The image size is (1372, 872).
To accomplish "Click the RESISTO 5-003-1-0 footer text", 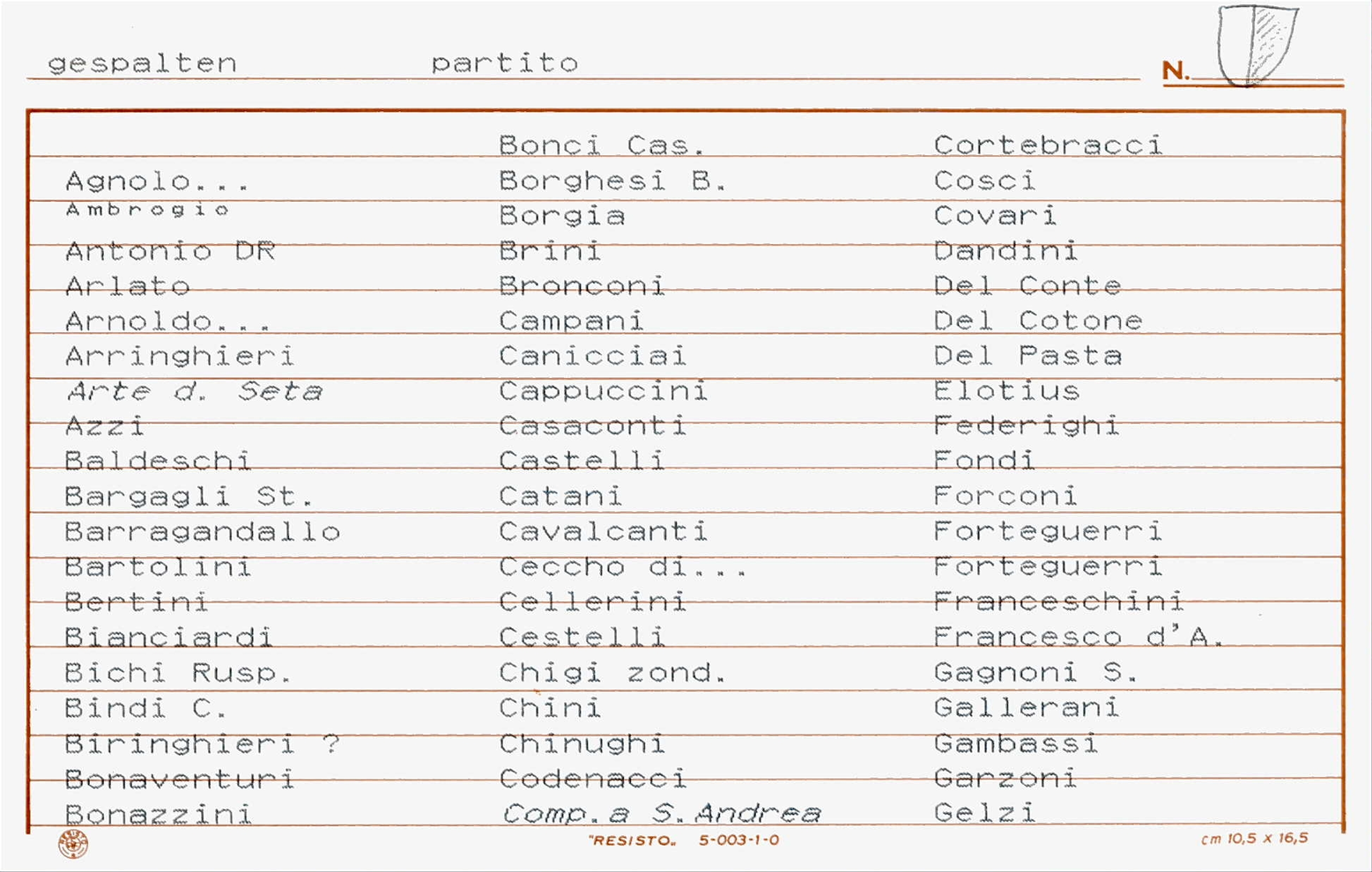I will click(x=684, y=840).
